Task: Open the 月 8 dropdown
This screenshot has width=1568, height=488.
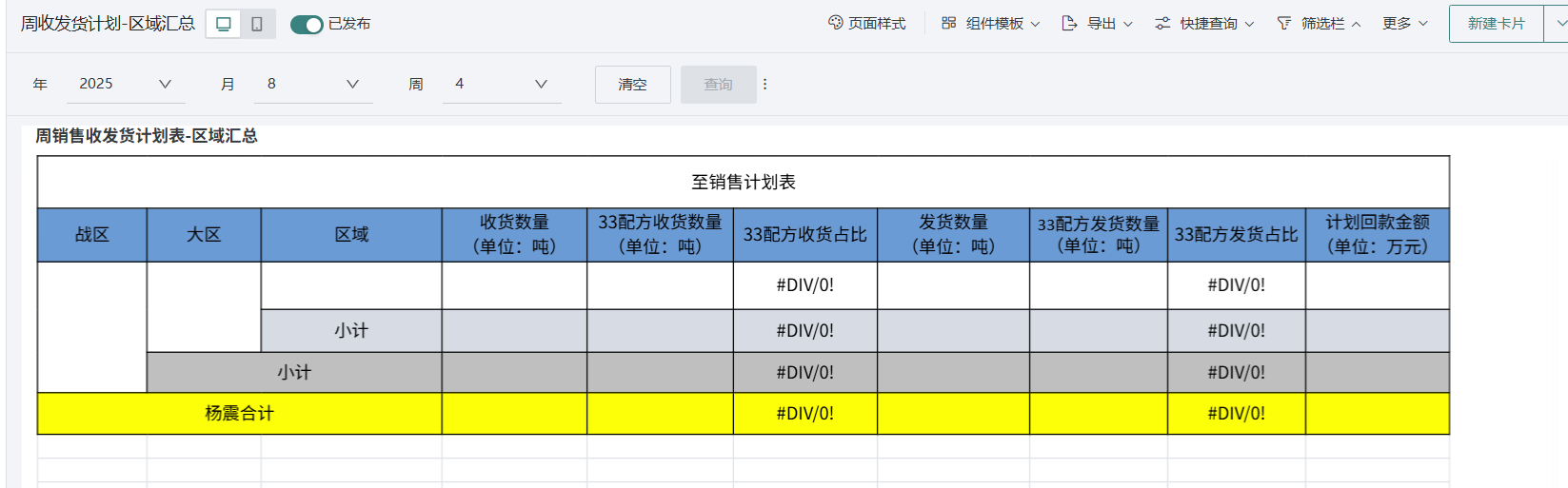Action: point(313,84)
